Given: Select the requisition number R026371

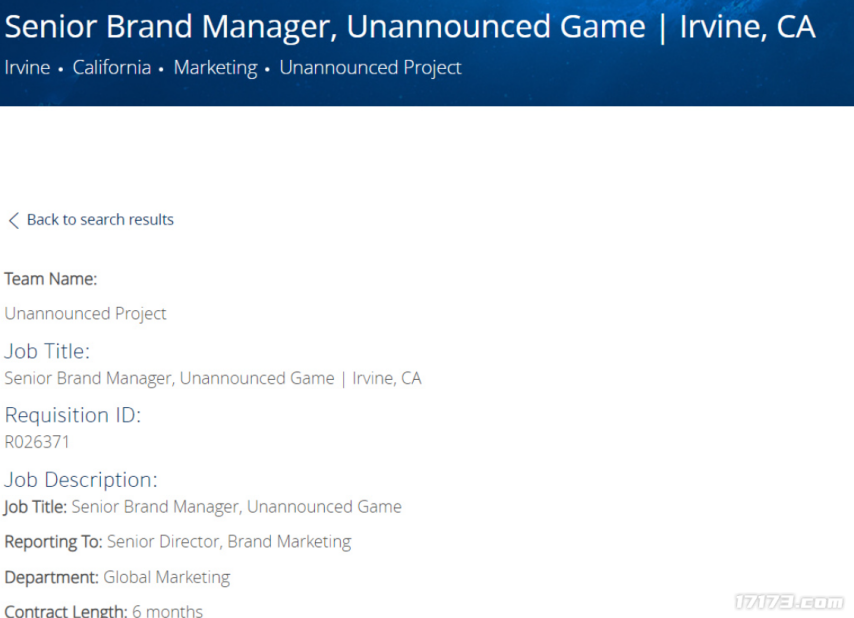Looking at the screenshot, I should tap(37, 442).
